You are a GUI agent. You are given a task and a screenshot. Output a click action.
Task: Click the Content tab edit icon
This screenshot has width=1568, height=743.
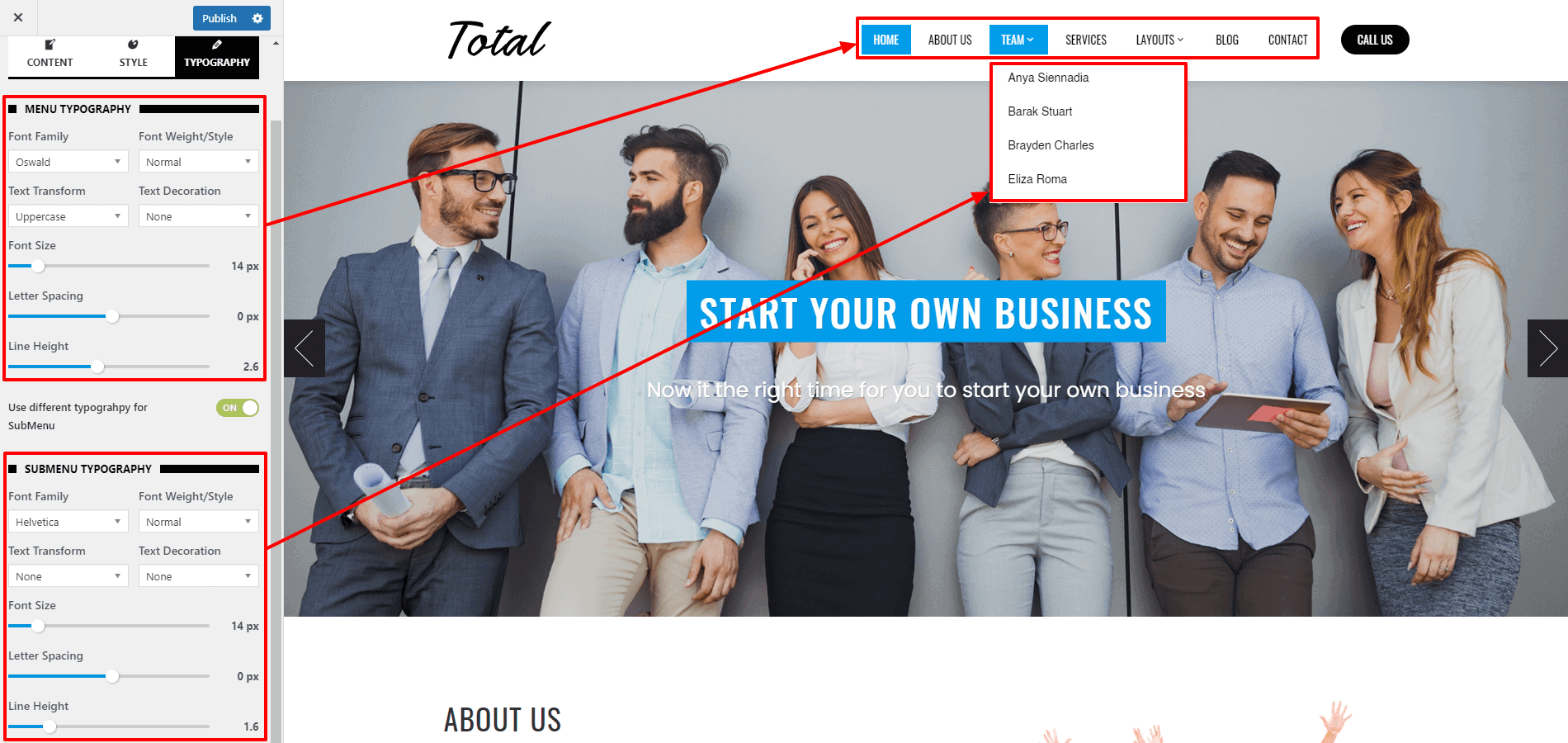pos(50,45)
